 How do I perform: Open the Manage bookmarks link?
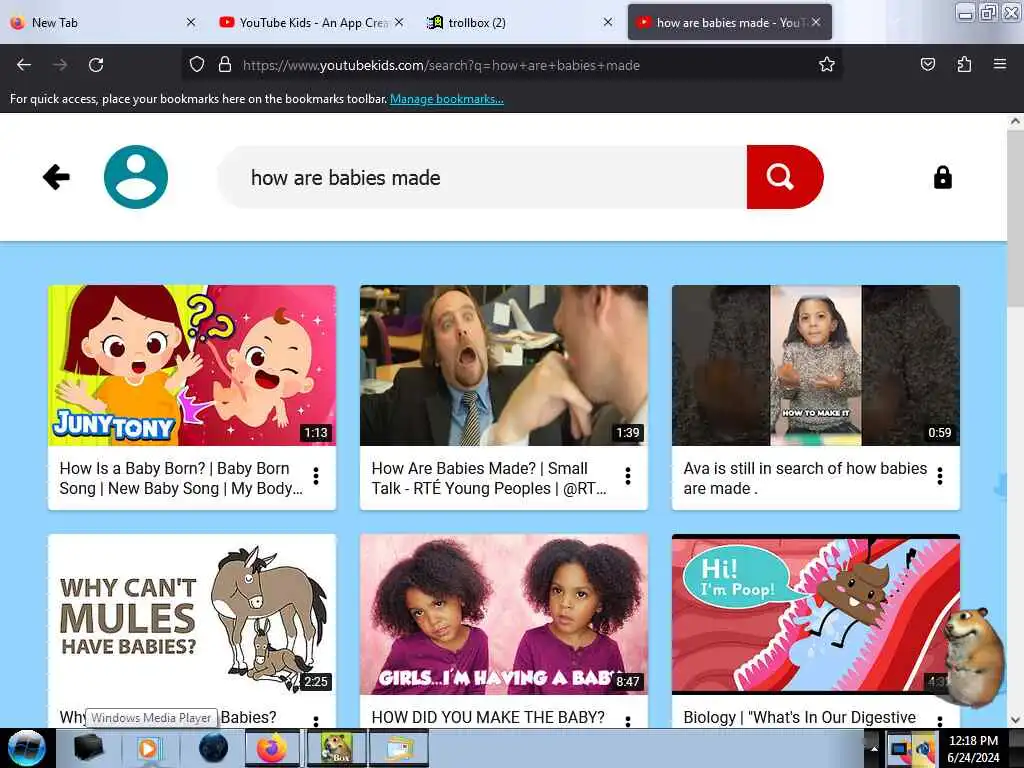coord(447,99)
